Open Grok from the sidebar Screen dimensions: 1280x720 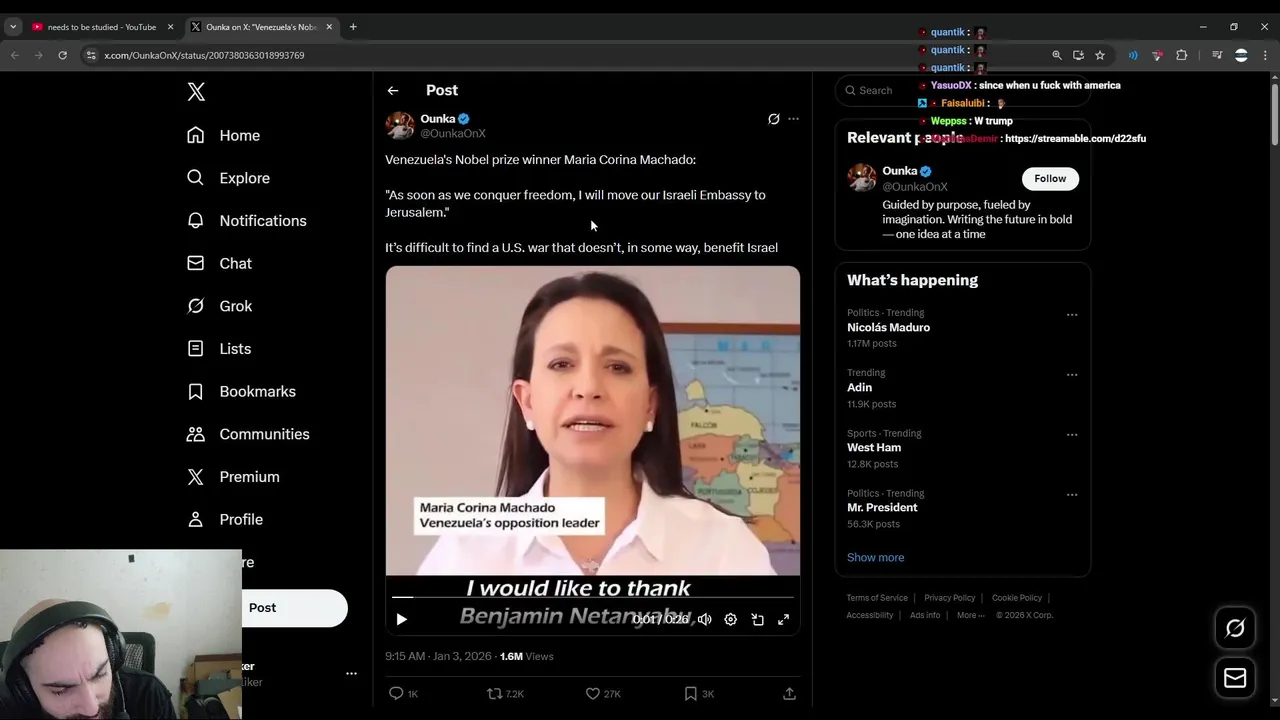pos(220,306)
